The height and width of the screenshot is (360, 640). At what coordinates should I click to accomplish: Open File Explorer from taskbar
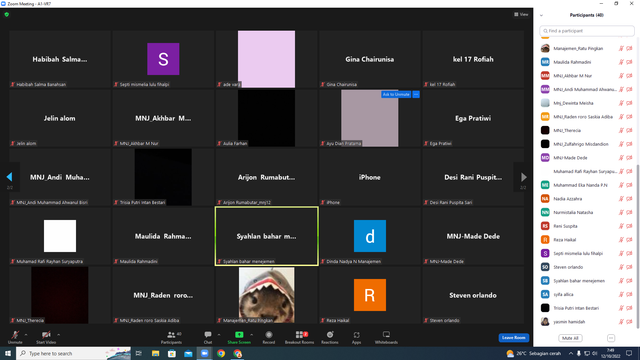click(156, 353)
